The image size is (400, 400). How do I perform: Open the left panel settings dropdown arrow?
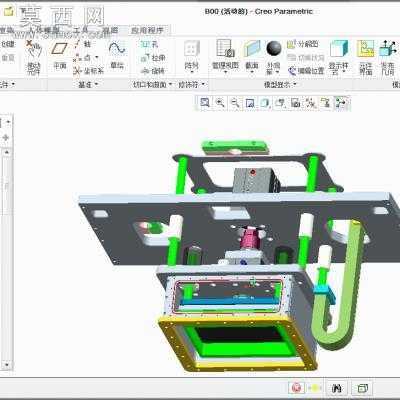8,122
